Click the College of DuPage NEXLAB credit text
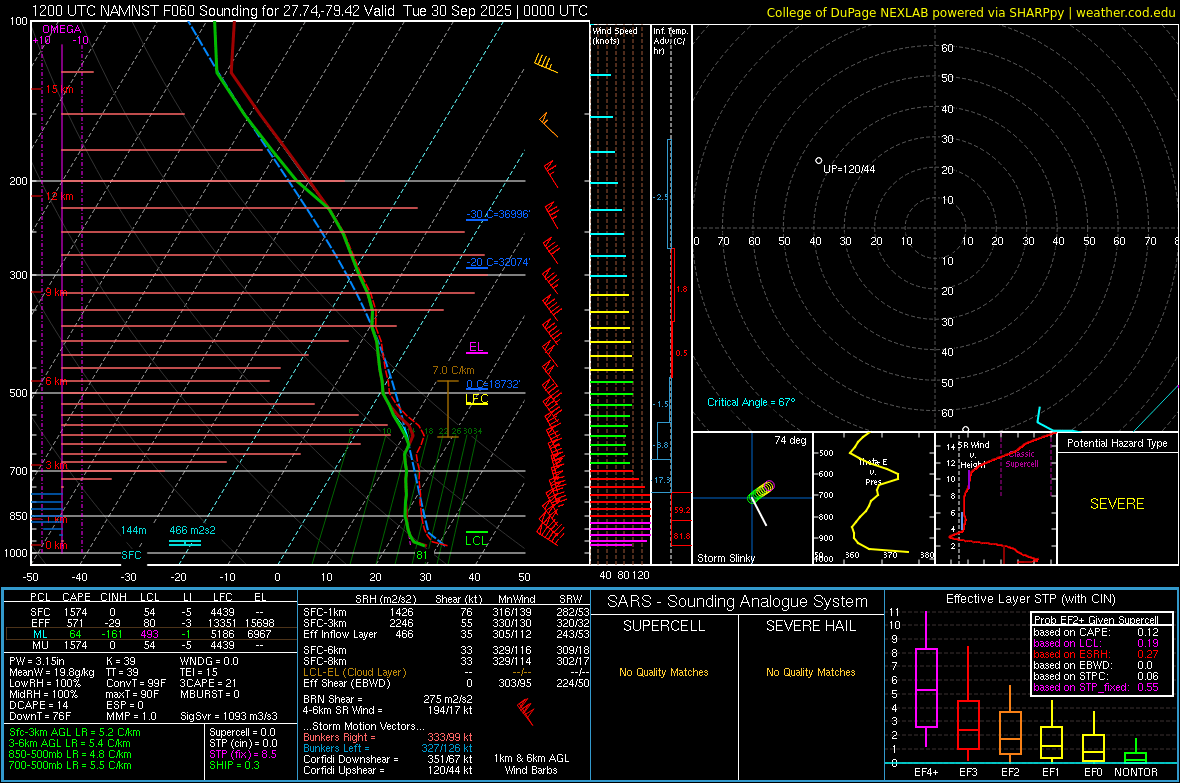This screenshot has width=1180, height=783. tap(970, 12)
